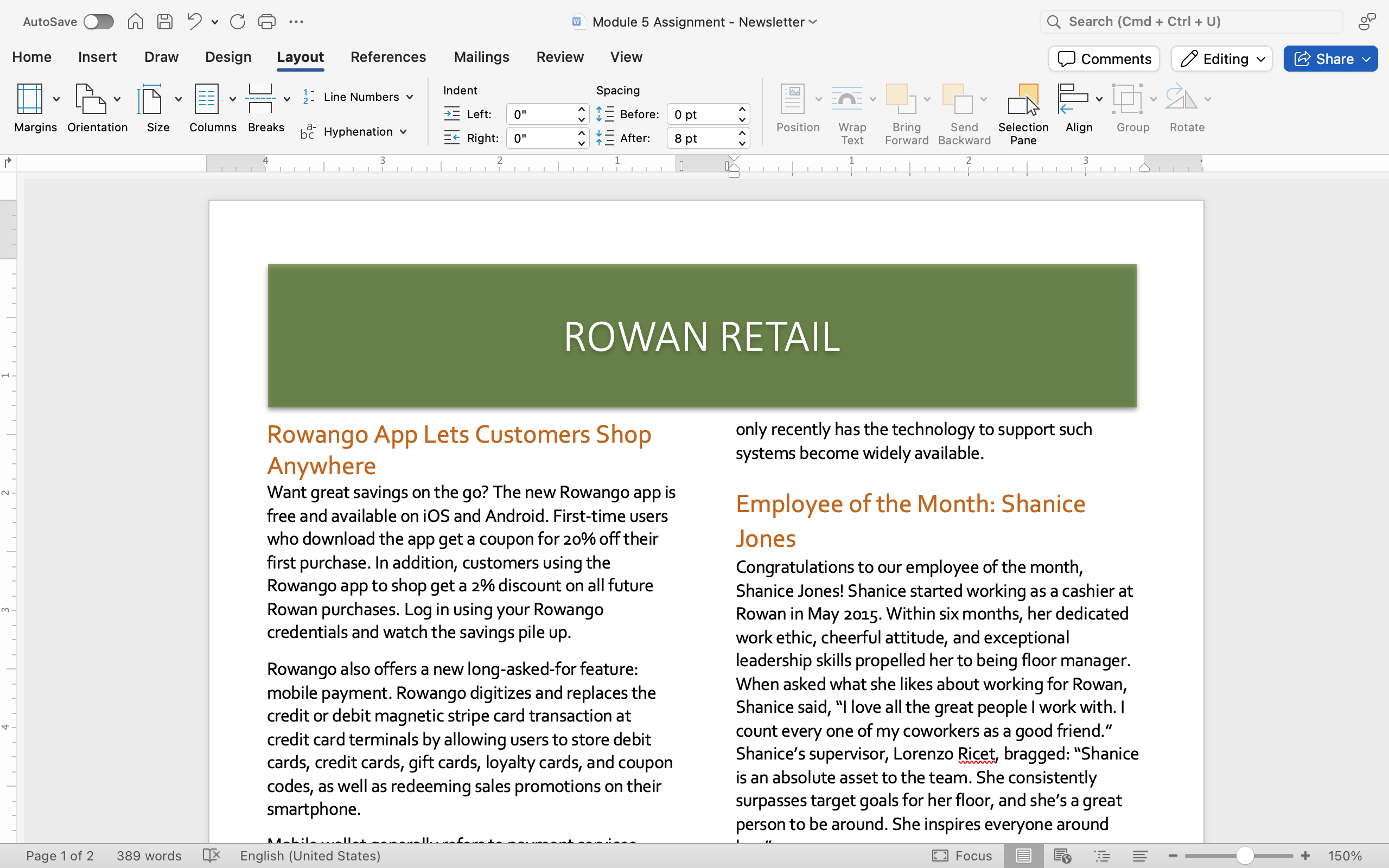Open the Margins menu
Image resolution: width=1389 pixels, height=868 pixels.
pyautogui.click(x=36, y=108)
